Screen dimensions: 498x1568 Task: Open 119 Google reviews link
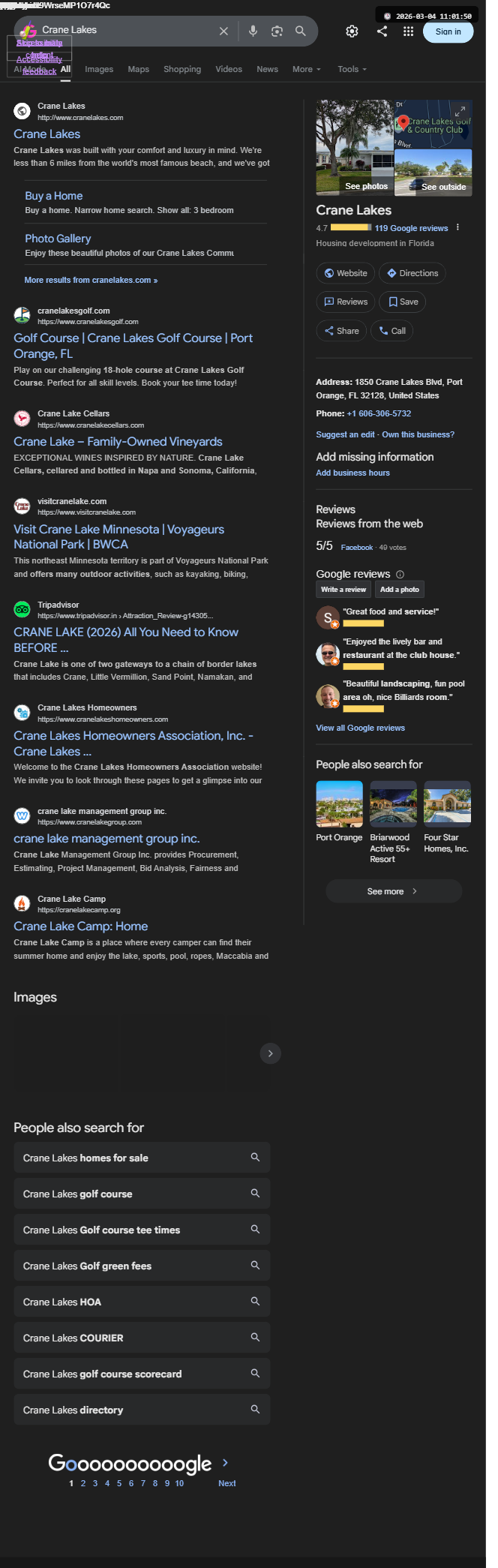411,228
